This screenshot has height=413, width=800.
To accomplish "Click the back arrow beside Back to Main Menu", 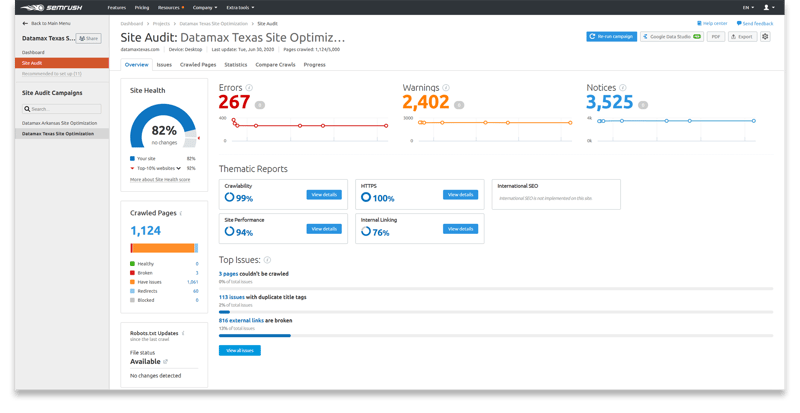I will [25, 23].
